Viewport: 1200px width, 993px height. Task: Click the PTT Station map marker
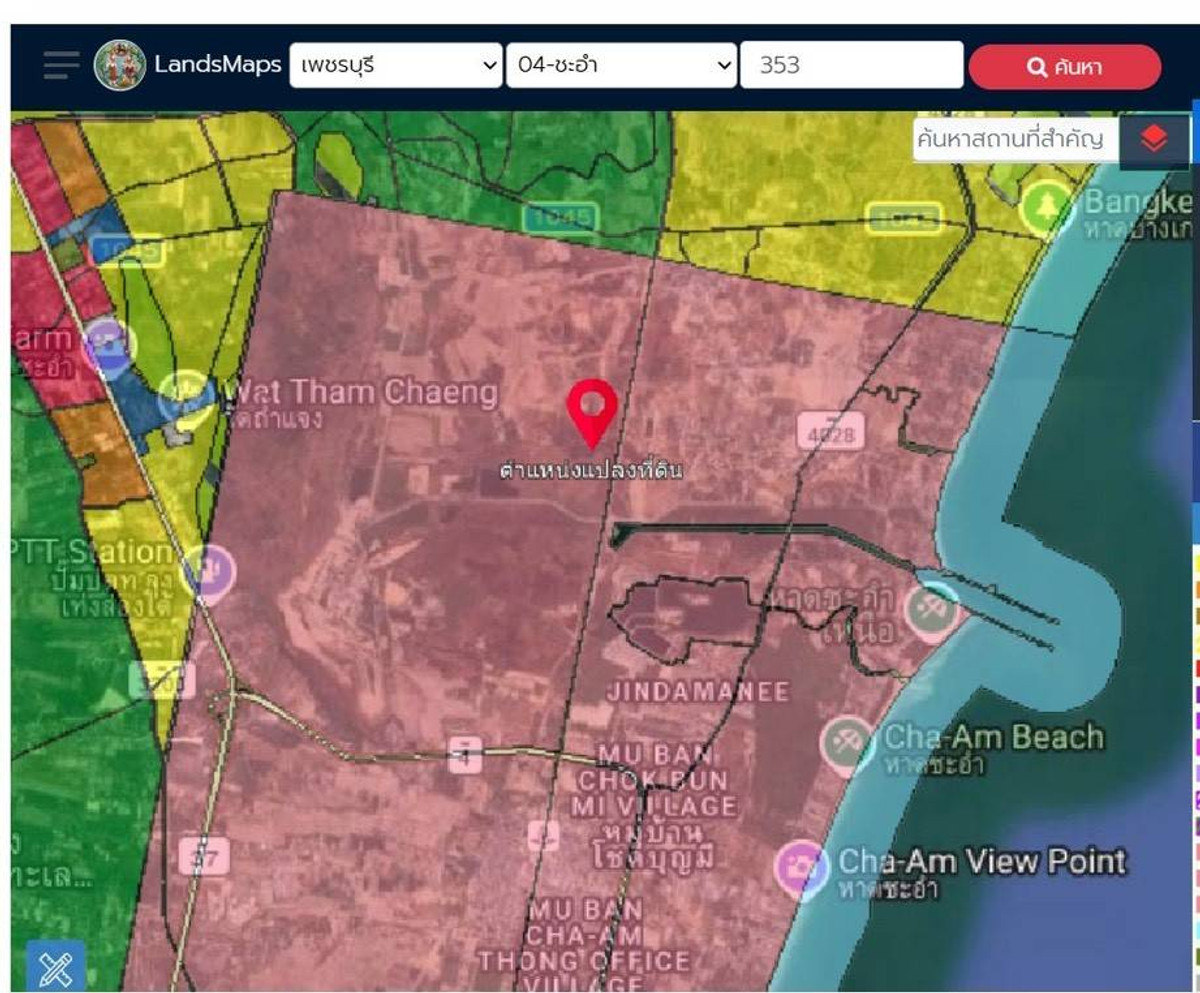tap(209, 573)
